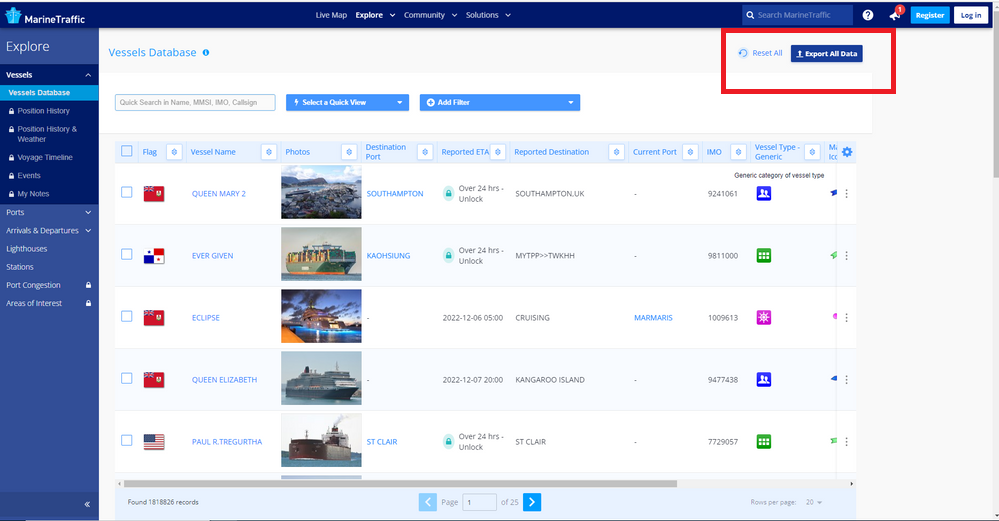Open table column settings gear
Viewport: 999px width, 521px height.
coord(847,152)
